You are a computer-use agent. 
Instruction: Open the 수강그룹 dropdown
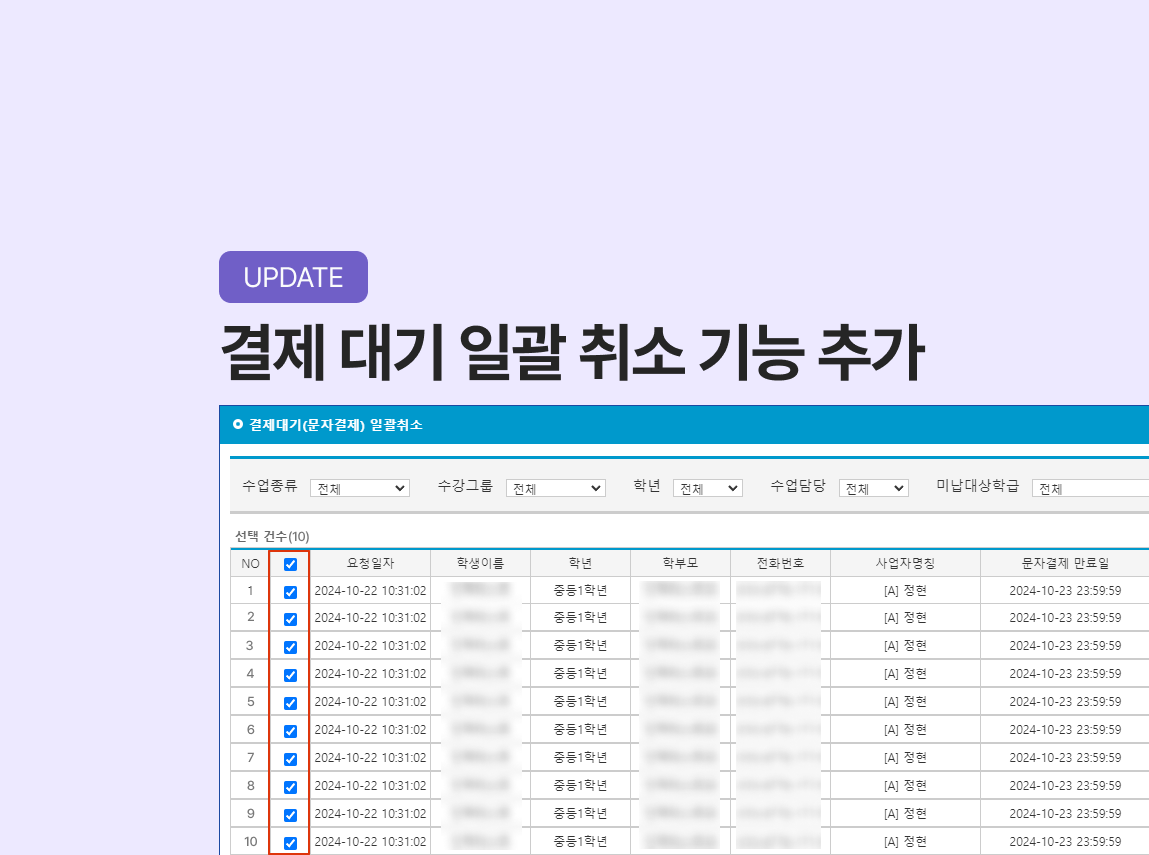[x=555, y=488]
